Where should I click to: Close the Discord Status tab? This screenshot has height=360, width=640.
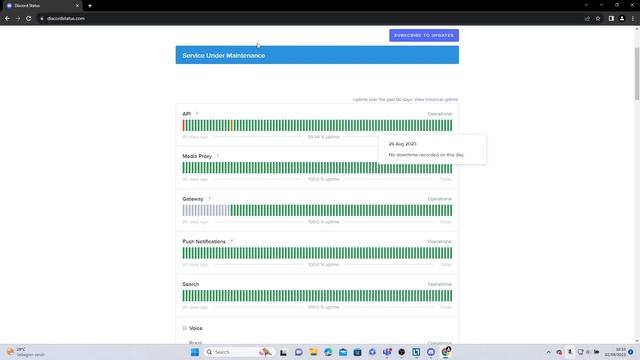(77, 6)
